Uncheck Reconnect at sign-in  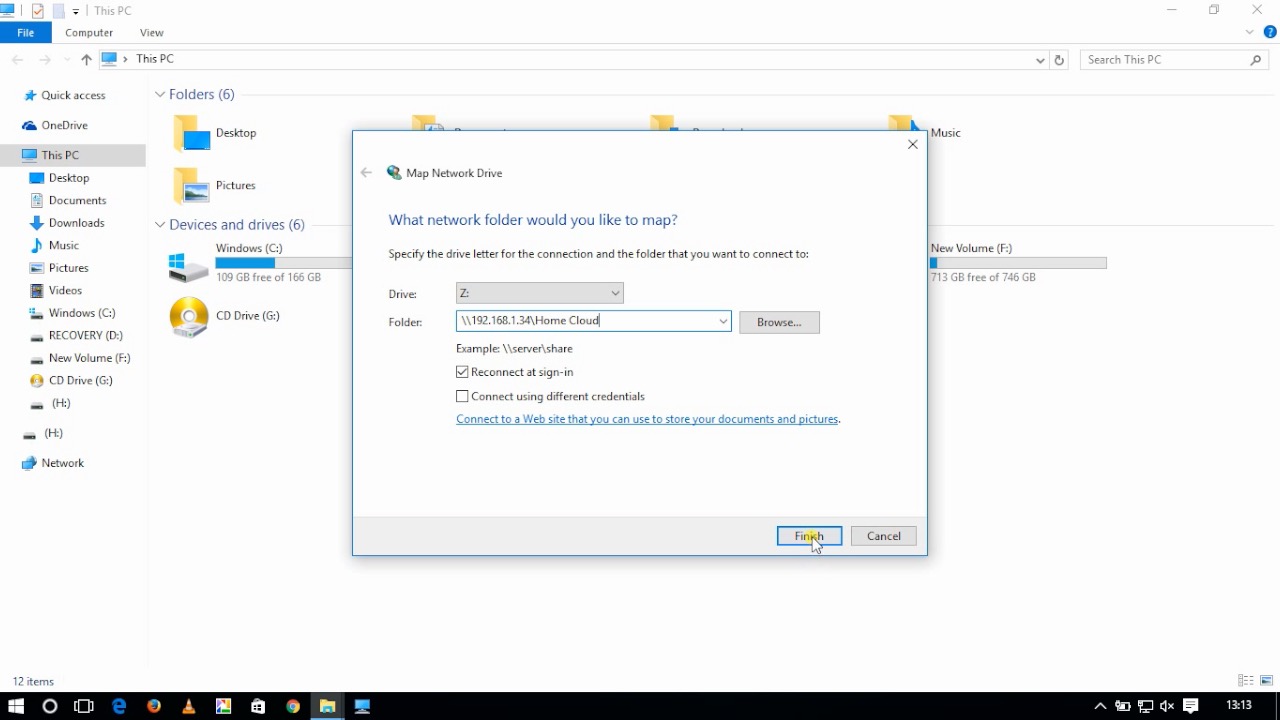click(x=462, y=371)
